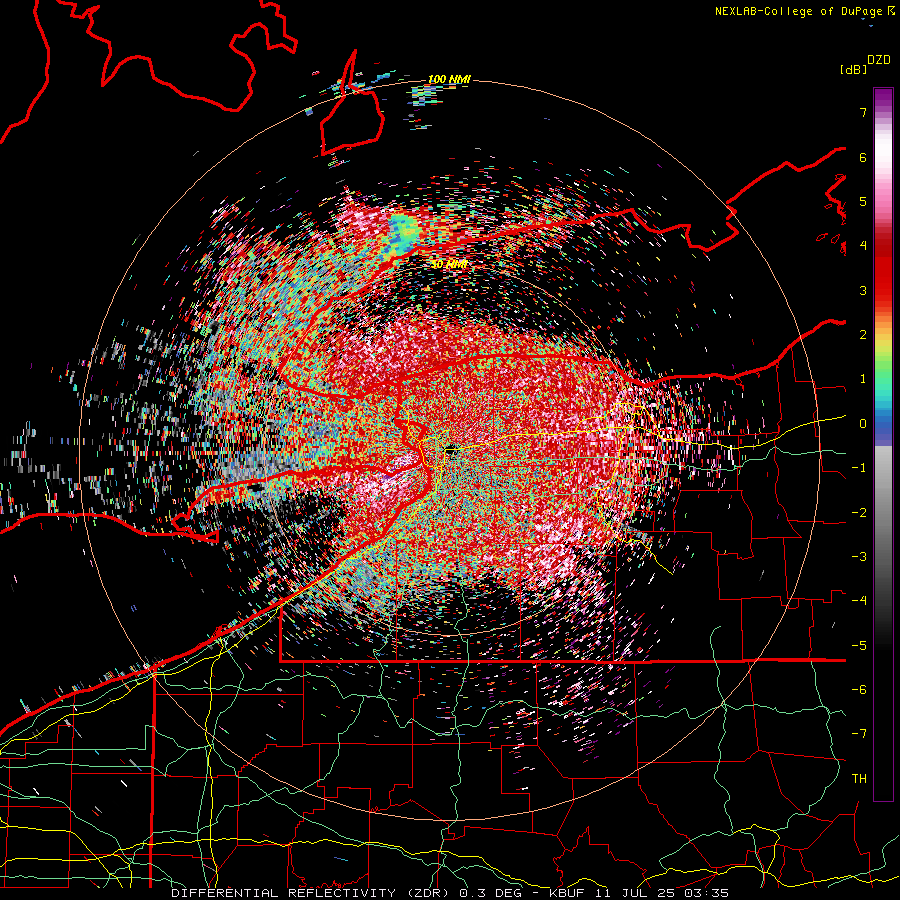Click the 5 tick label on the color scale
The width and height of the screenshot is (900, 900).
[863, 201]
